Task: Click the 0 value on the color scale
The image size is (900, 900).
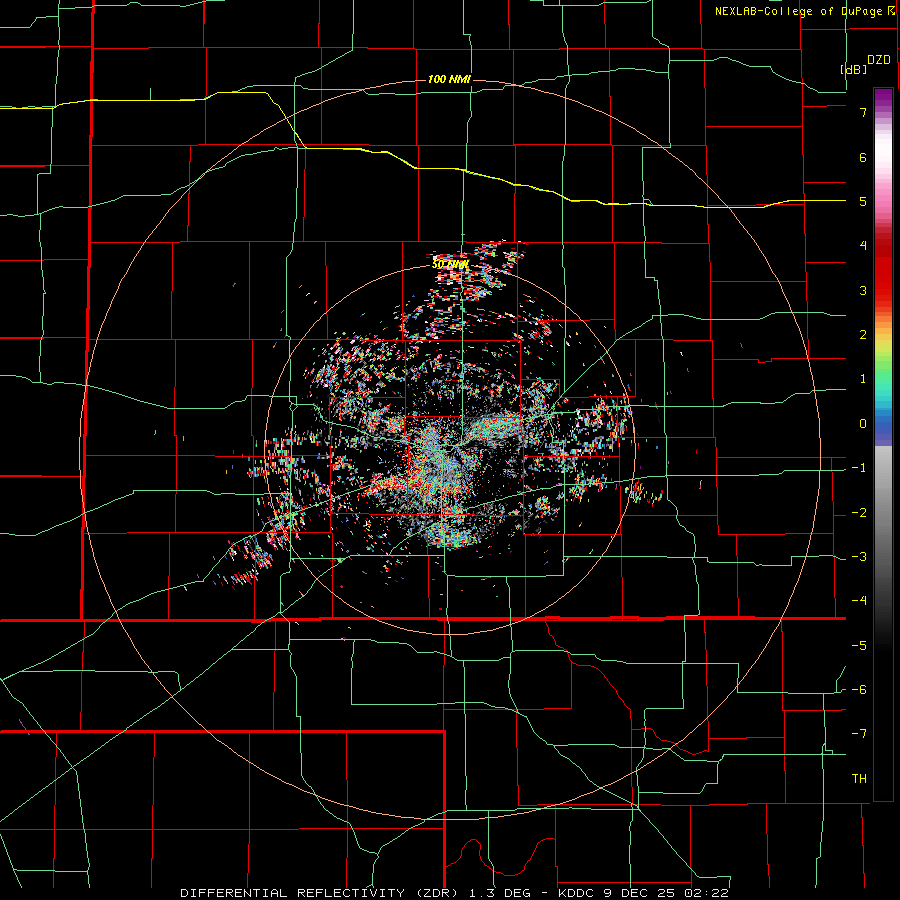Action: 863,424
